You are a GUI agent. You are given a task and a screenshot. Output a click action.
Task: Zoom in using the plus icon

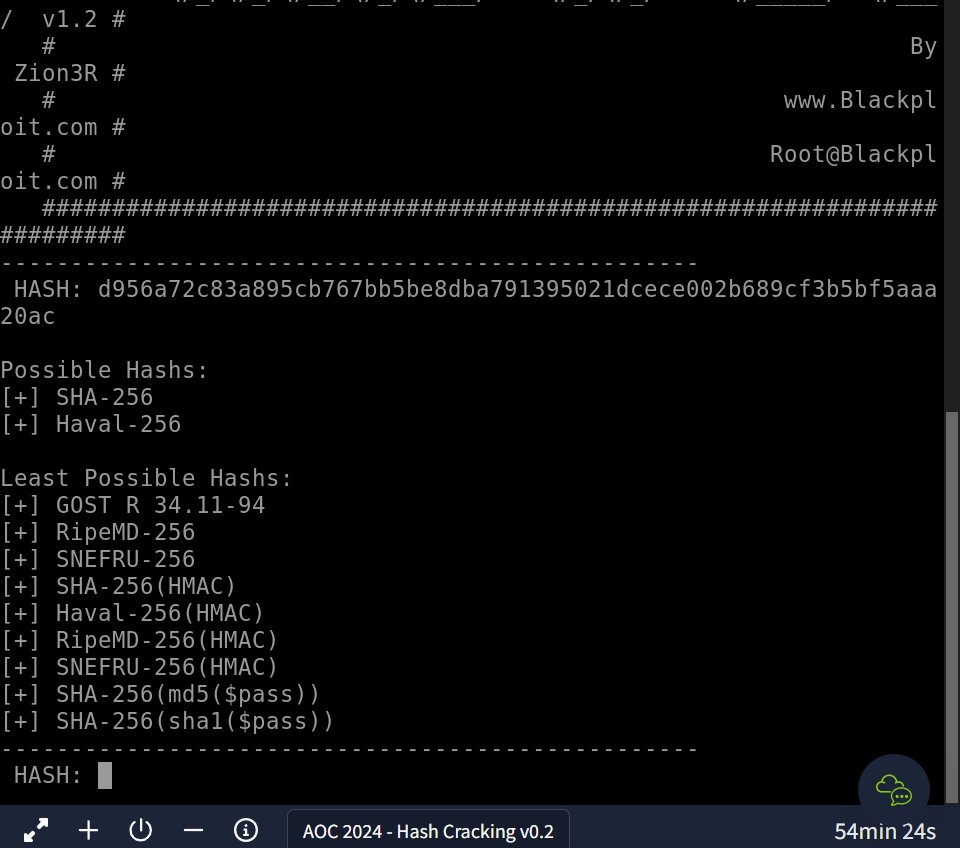click(x=88, y=830)
